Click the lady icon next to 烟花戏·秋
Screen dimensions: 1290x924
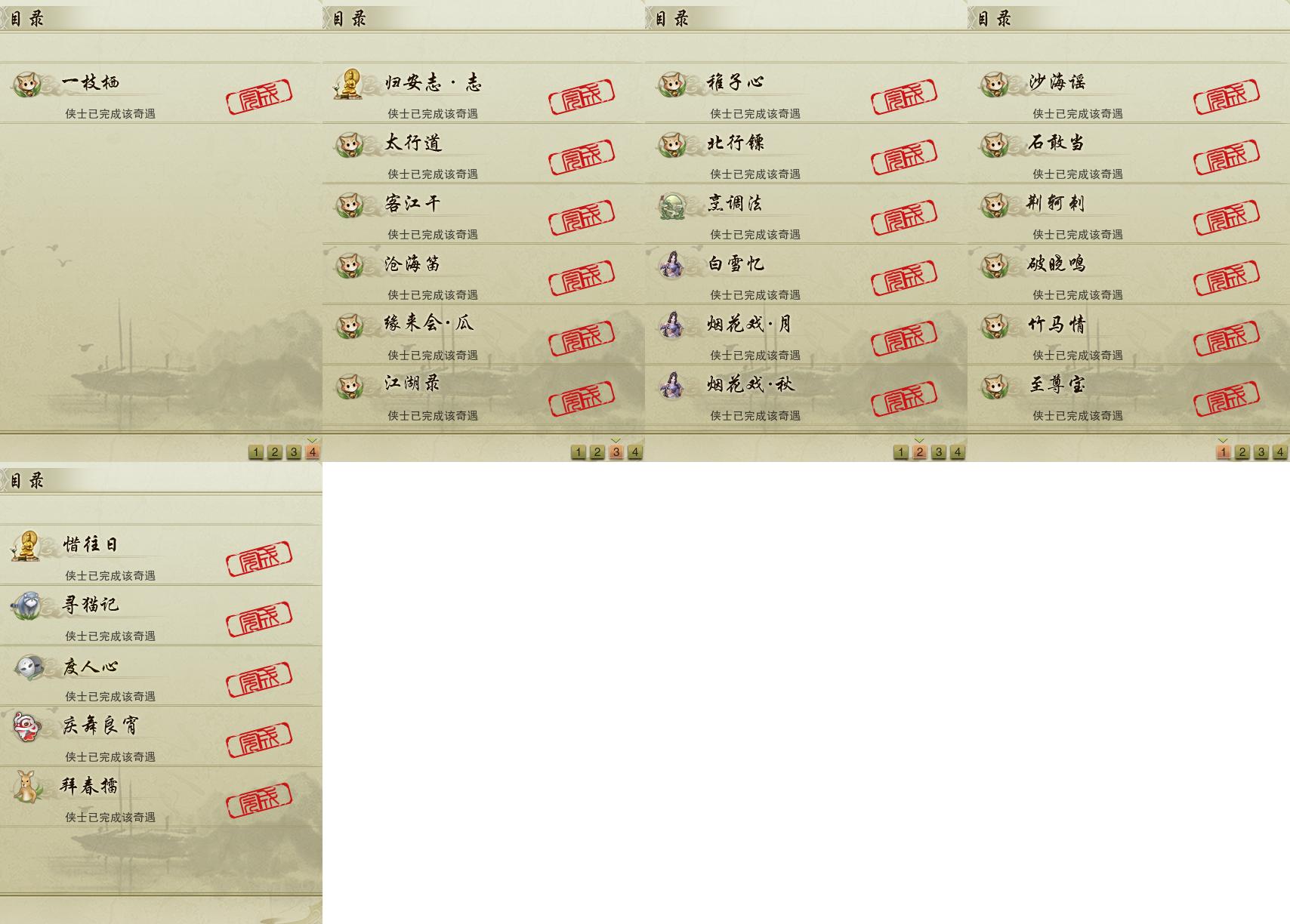tap(672, 386)
